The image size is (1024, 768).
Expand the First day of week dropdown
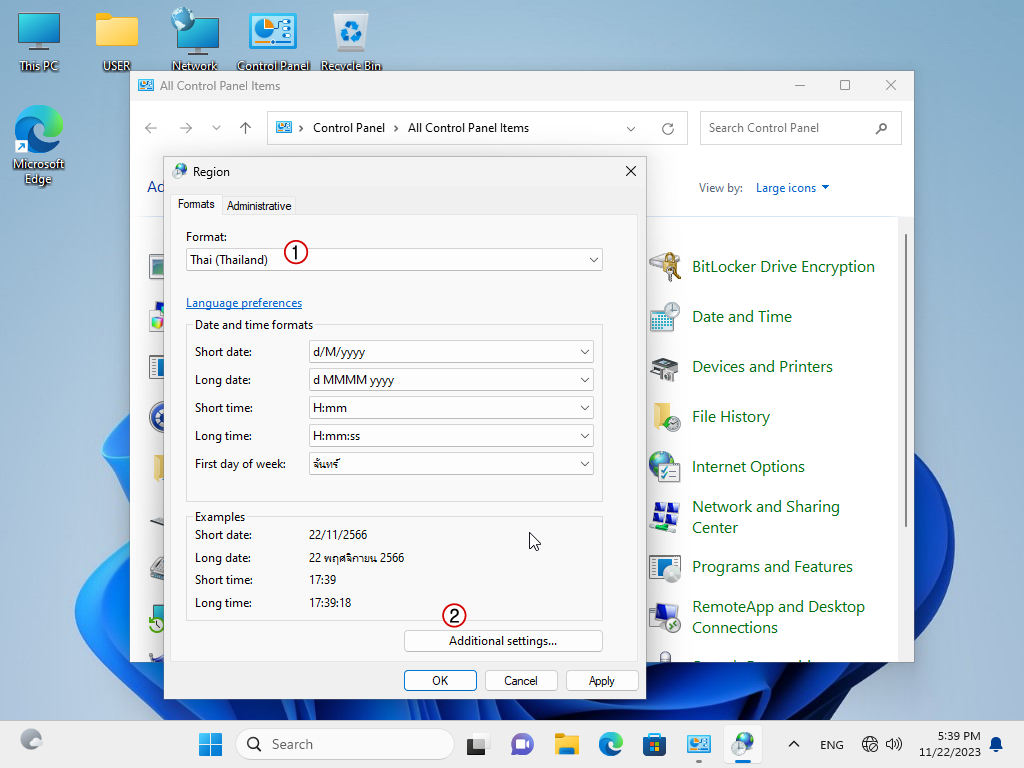[x=452, y=464]
